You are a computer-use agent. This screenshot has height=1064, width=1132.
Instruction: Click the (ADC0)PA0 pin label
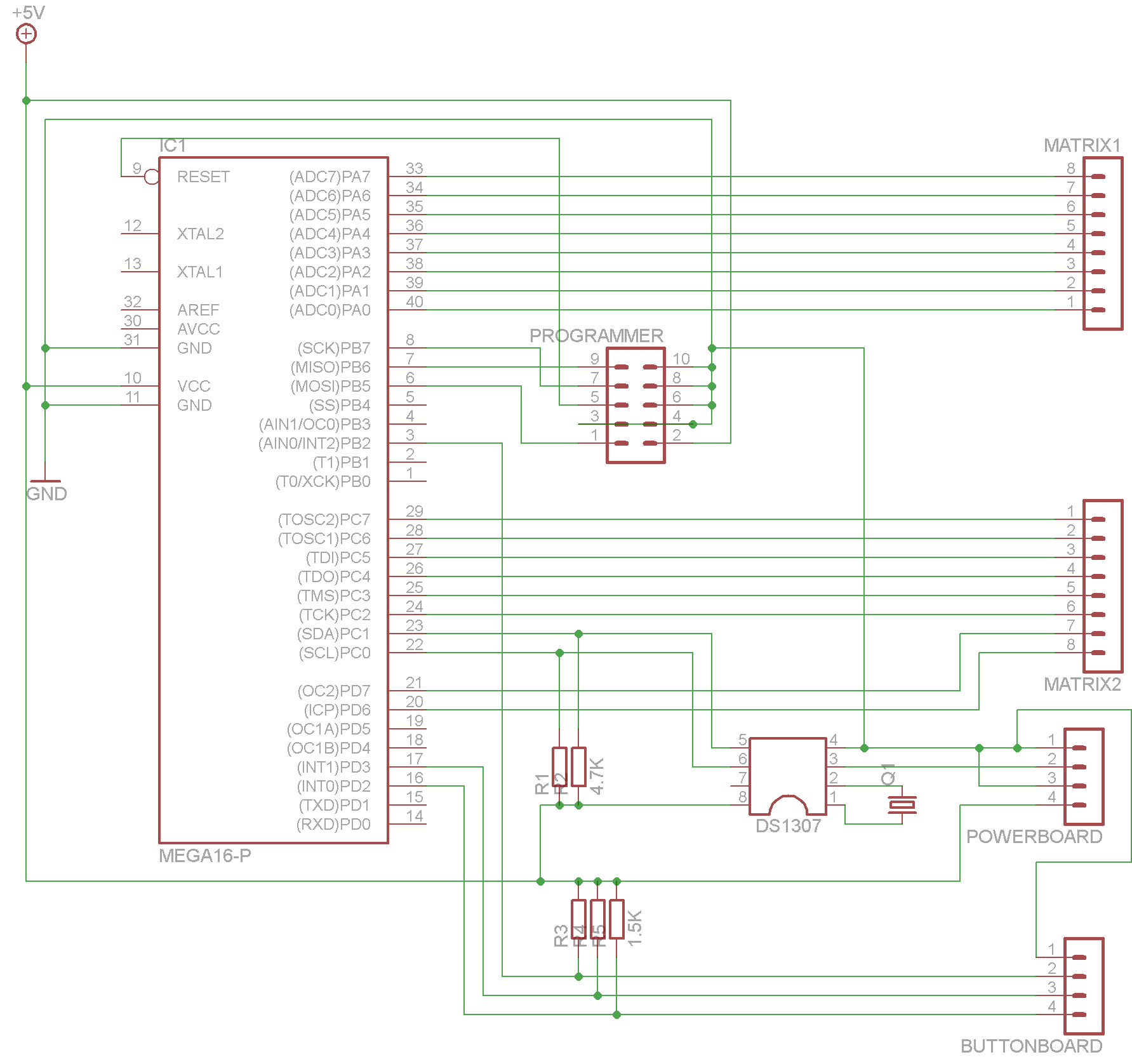coord(330,310)
